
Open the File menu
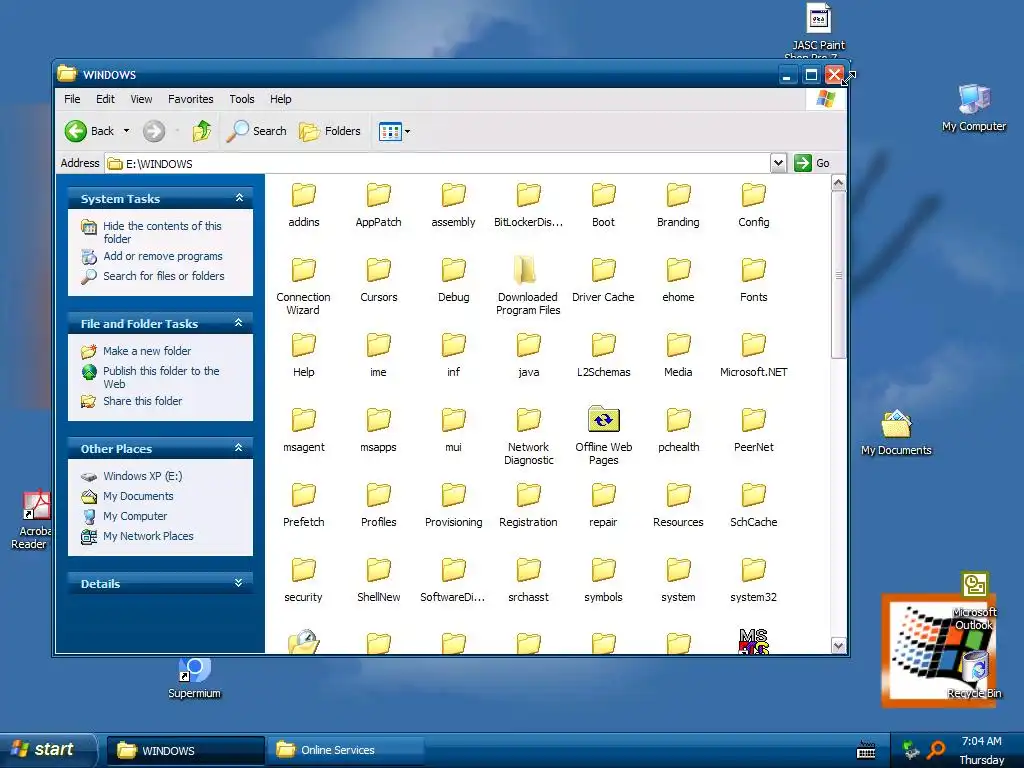tap(72, 99)
